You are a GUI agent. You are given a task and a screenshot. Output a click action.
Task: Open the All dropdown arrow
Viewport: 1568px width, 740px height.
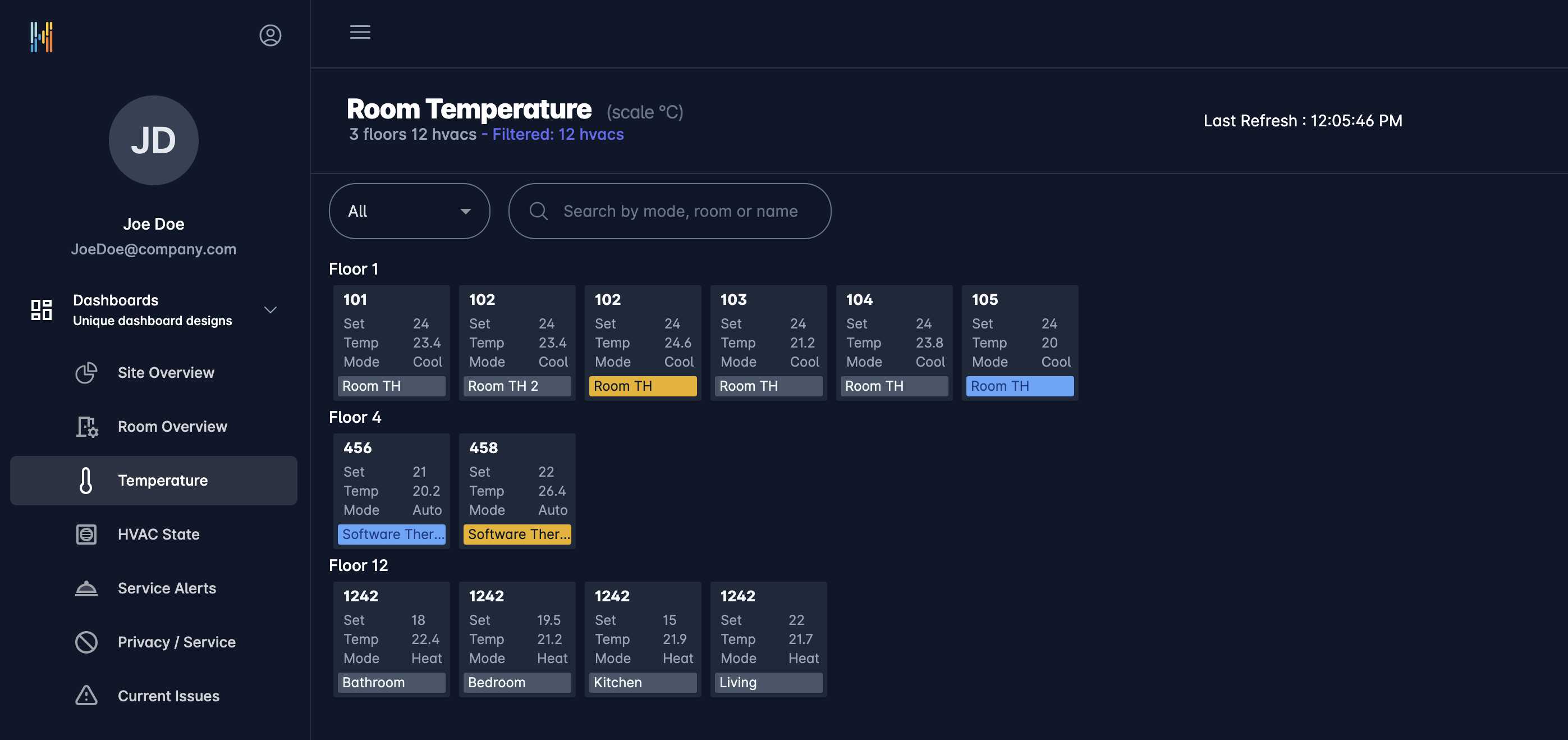(466, 211)
